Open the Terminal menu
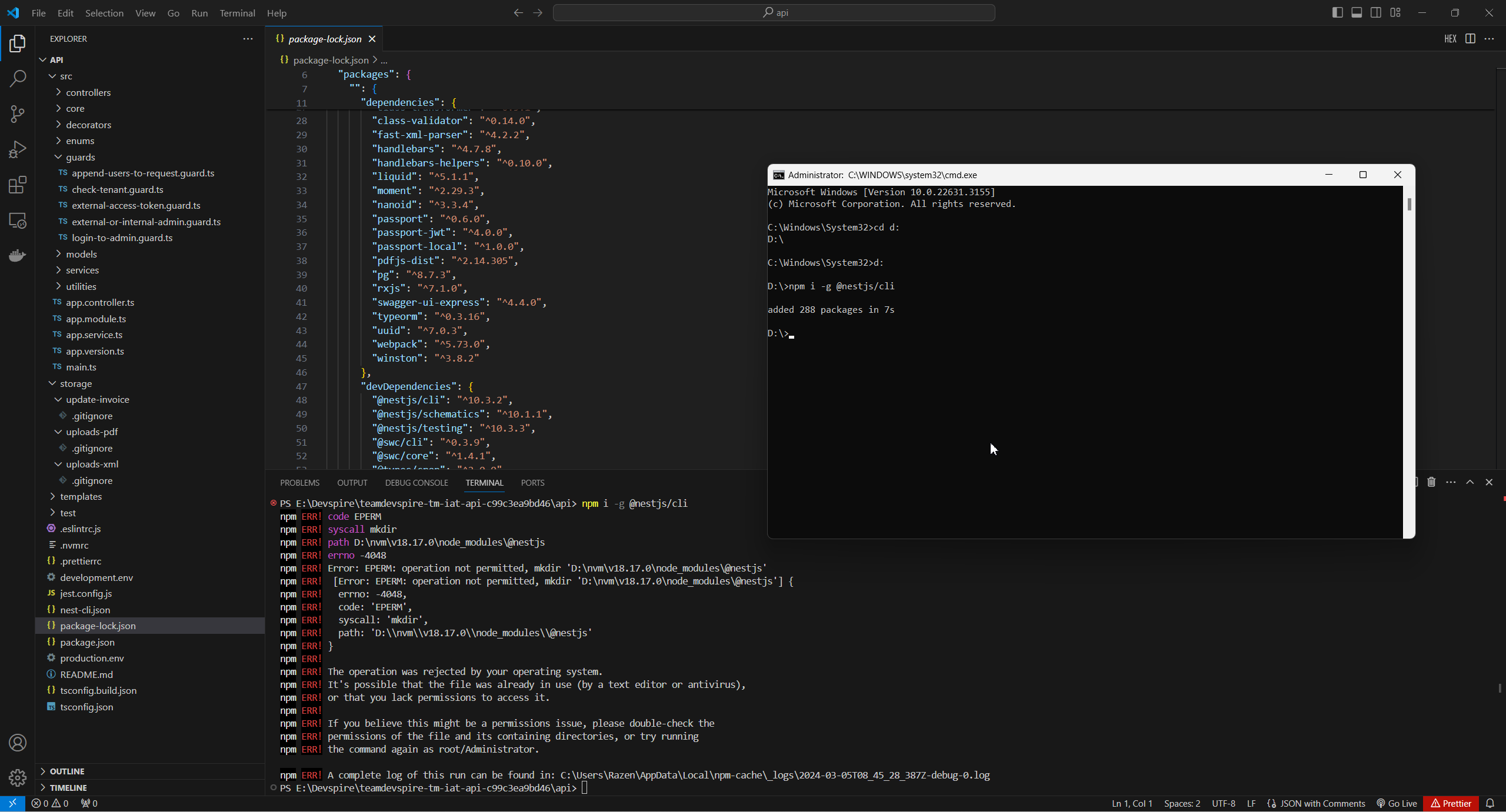 point(237,13)
